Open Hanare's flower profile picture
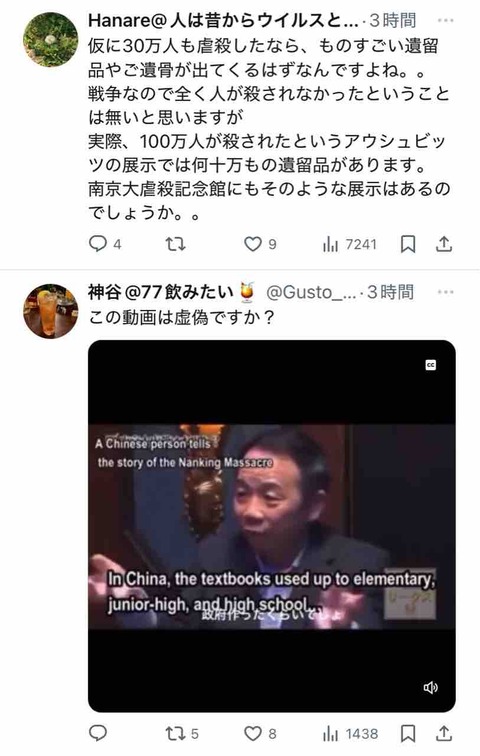The width and height of the screenshot is (480, 756). point(51,40)
